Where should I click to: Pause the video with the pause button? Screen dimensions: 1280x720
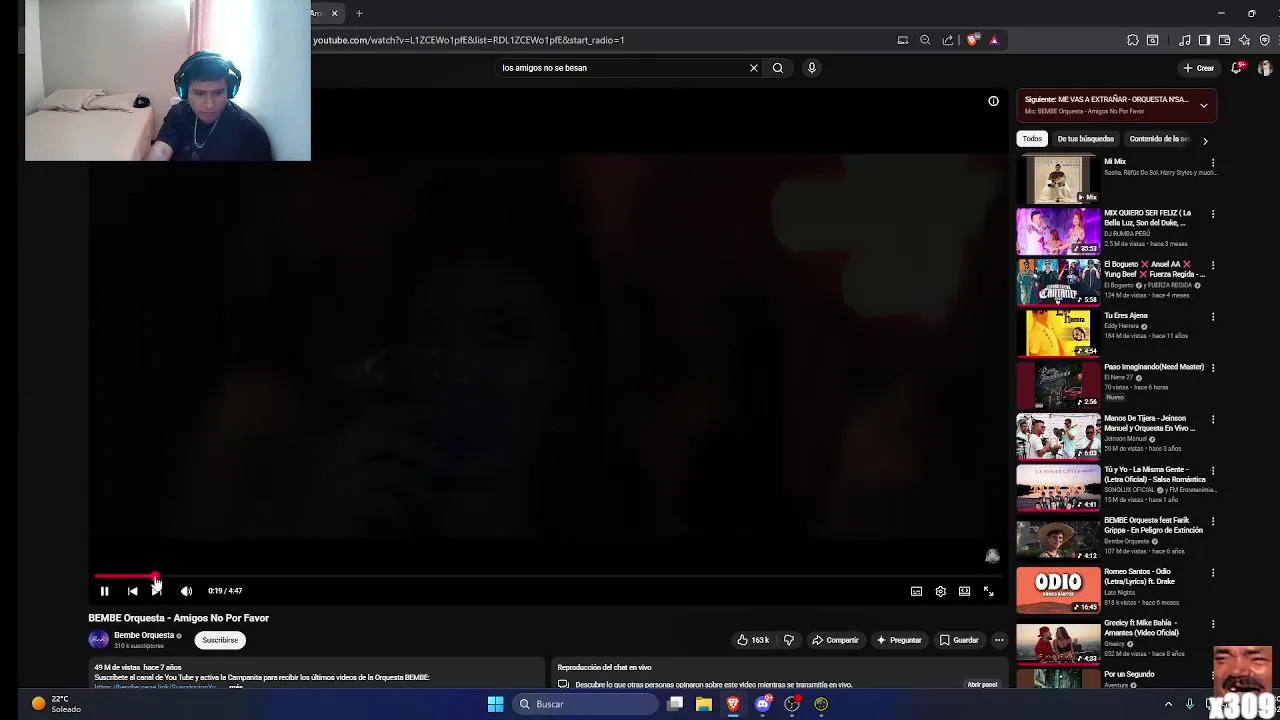104,591
